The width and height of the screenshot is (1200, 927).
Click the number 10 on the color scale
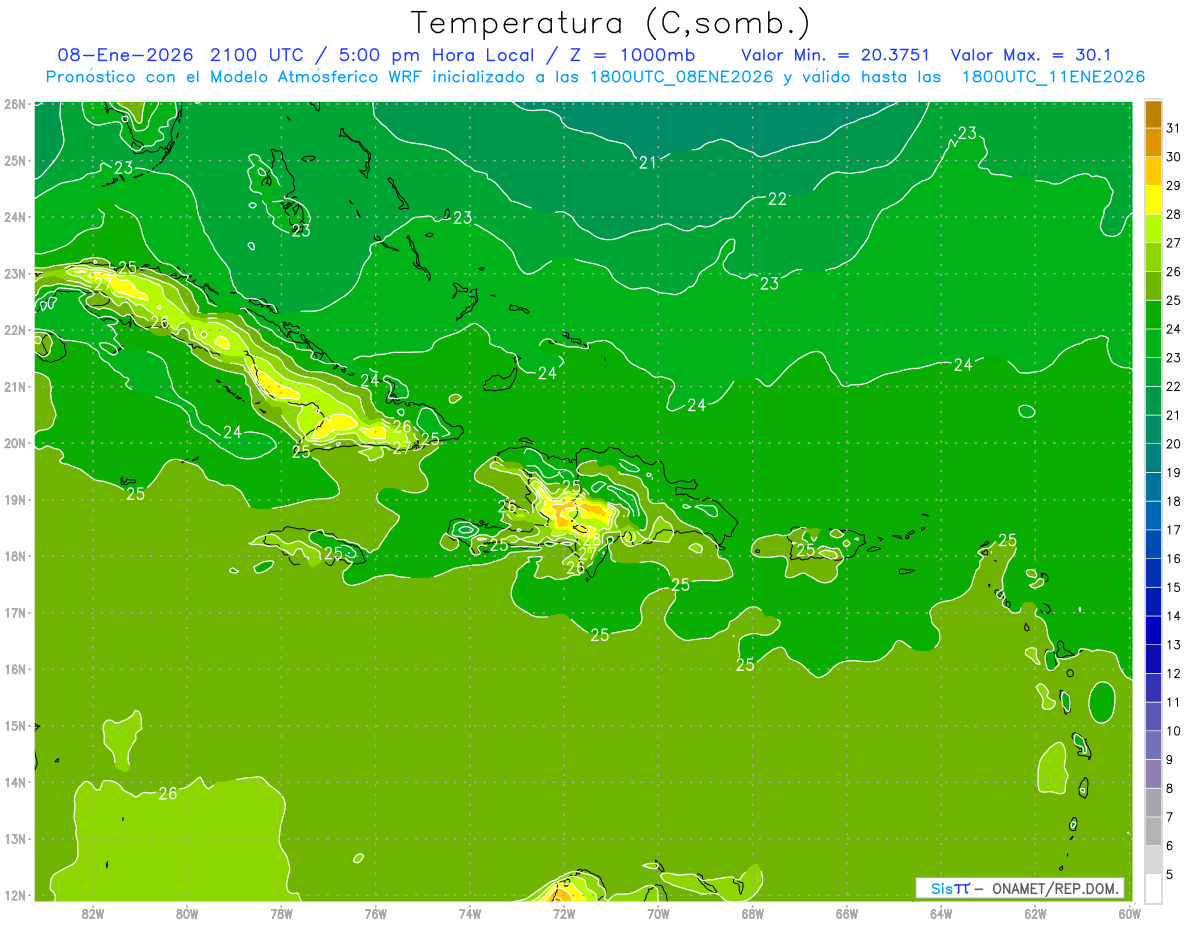pos(1173,731)
